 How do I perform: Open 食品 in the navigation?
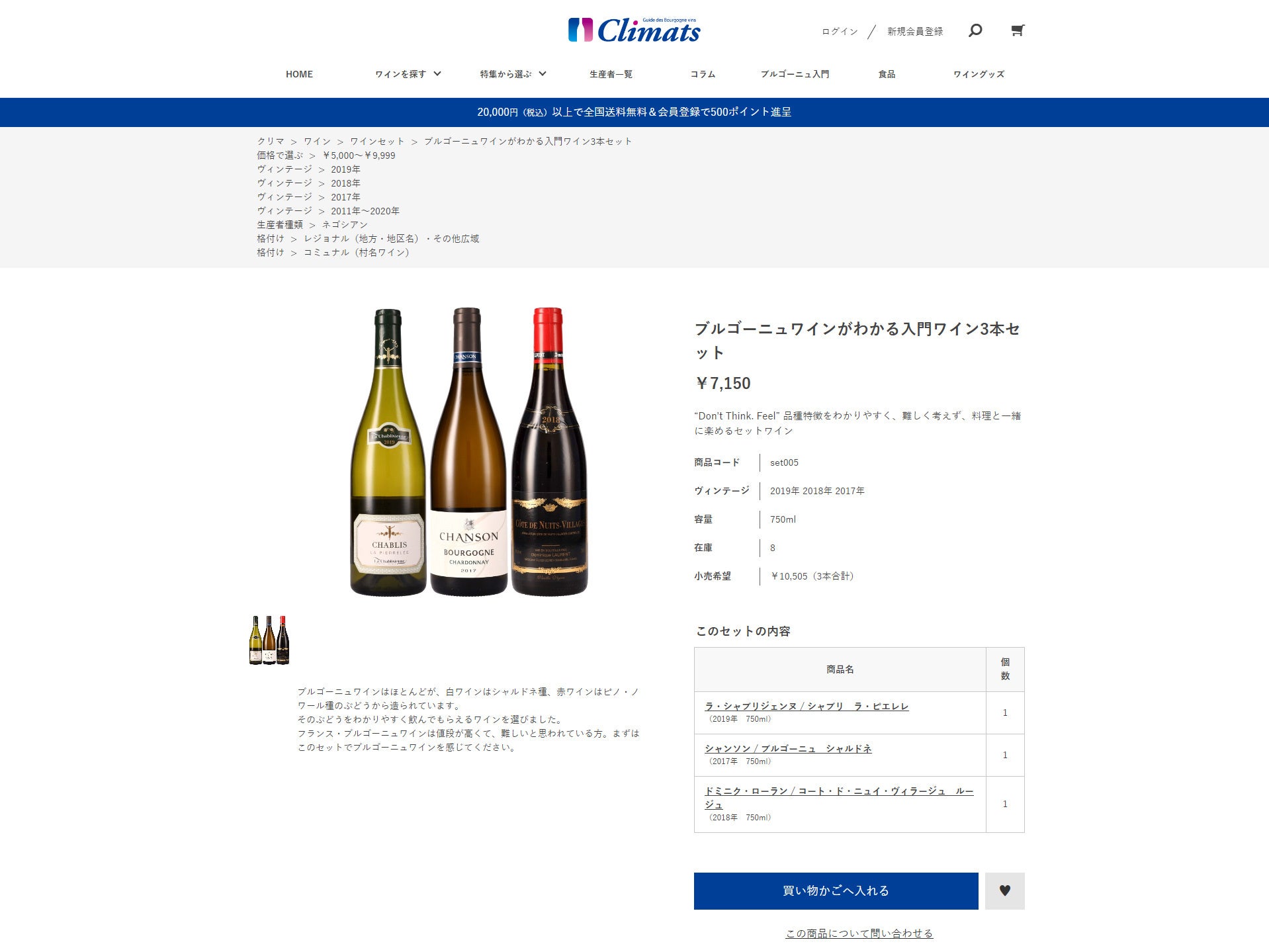pos(887,74)
